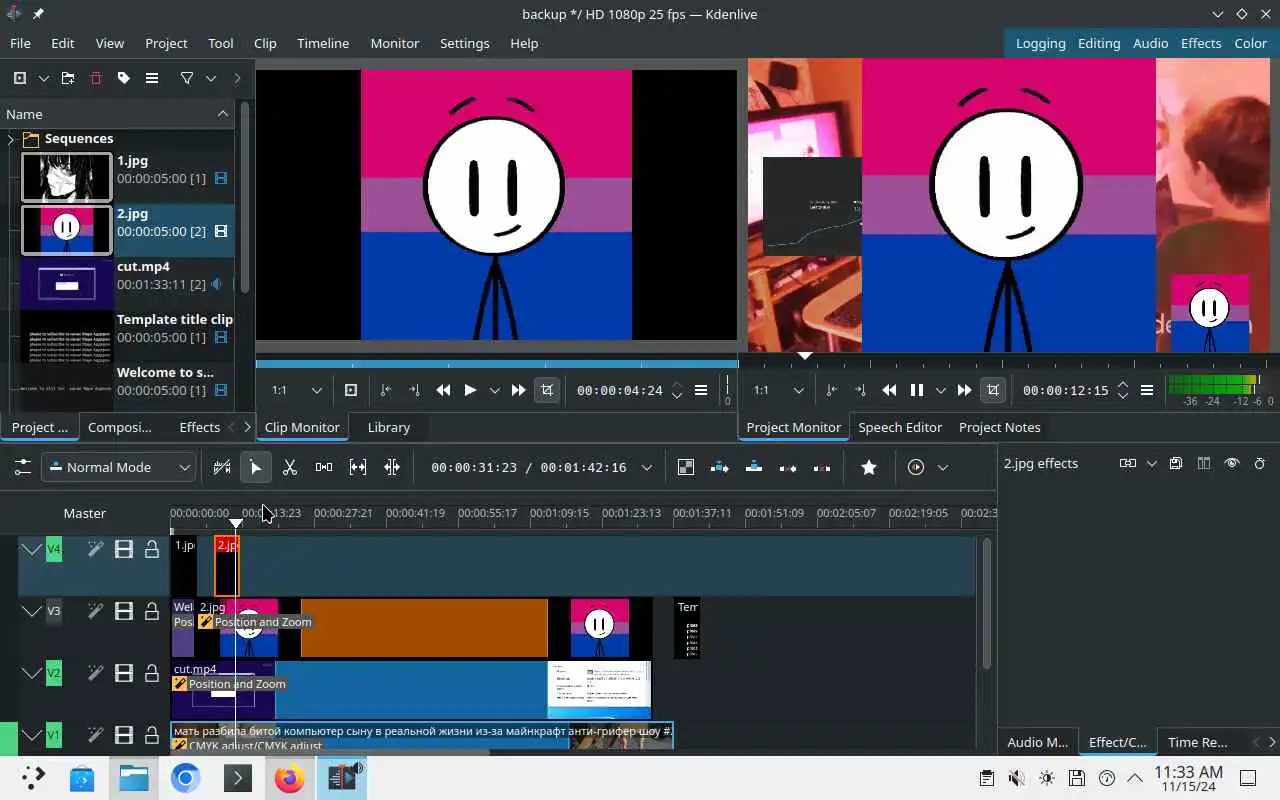Click the Favorite effects star icon
The width and height of the screenshot is (1280, 800).
click(x=868, y=467)
